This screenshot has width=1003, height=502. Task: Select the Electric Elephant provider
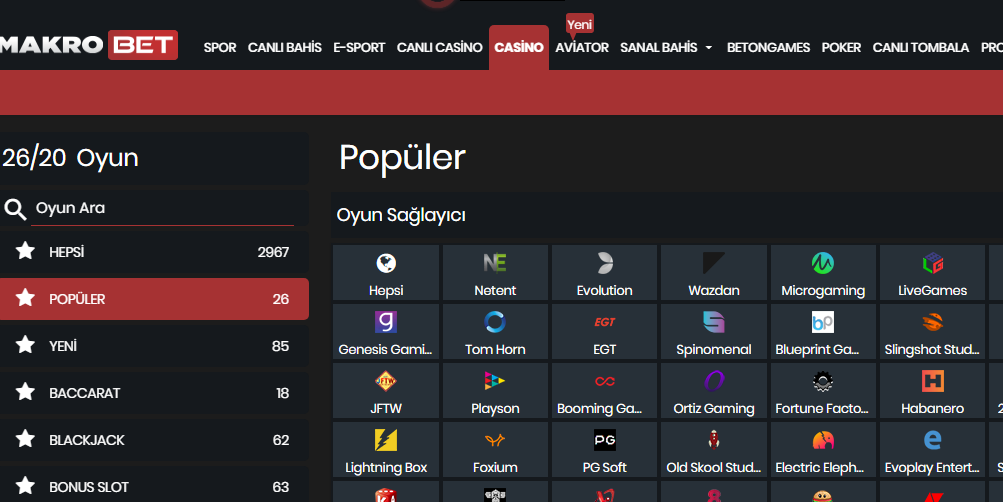pyautogui.click(x=823, y=450)
